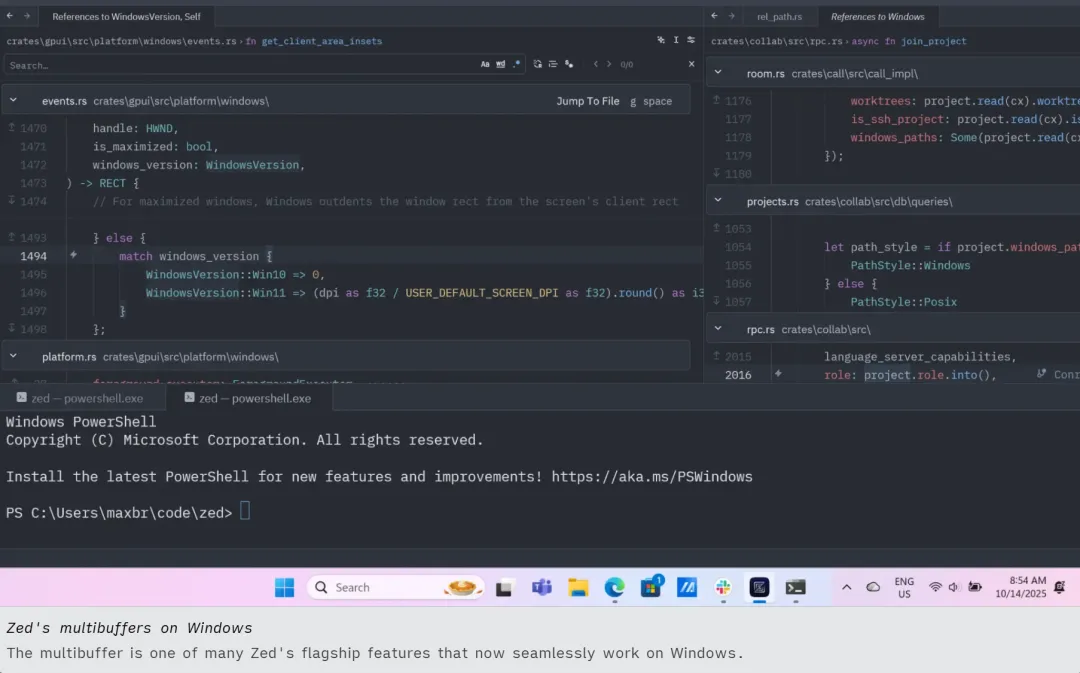Click terminal prompt cursor after zed>
Screen dimensions: 1080x673
pos(245,512)
